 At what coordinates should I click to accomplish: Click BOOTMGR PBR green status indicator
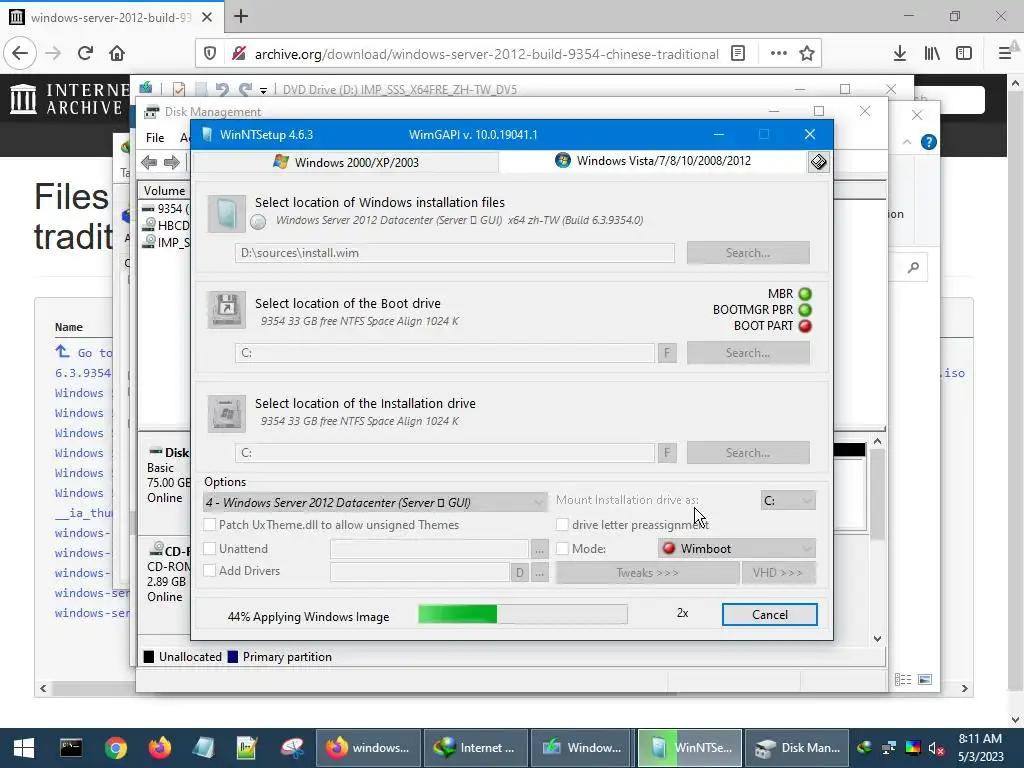pos(805,310)
